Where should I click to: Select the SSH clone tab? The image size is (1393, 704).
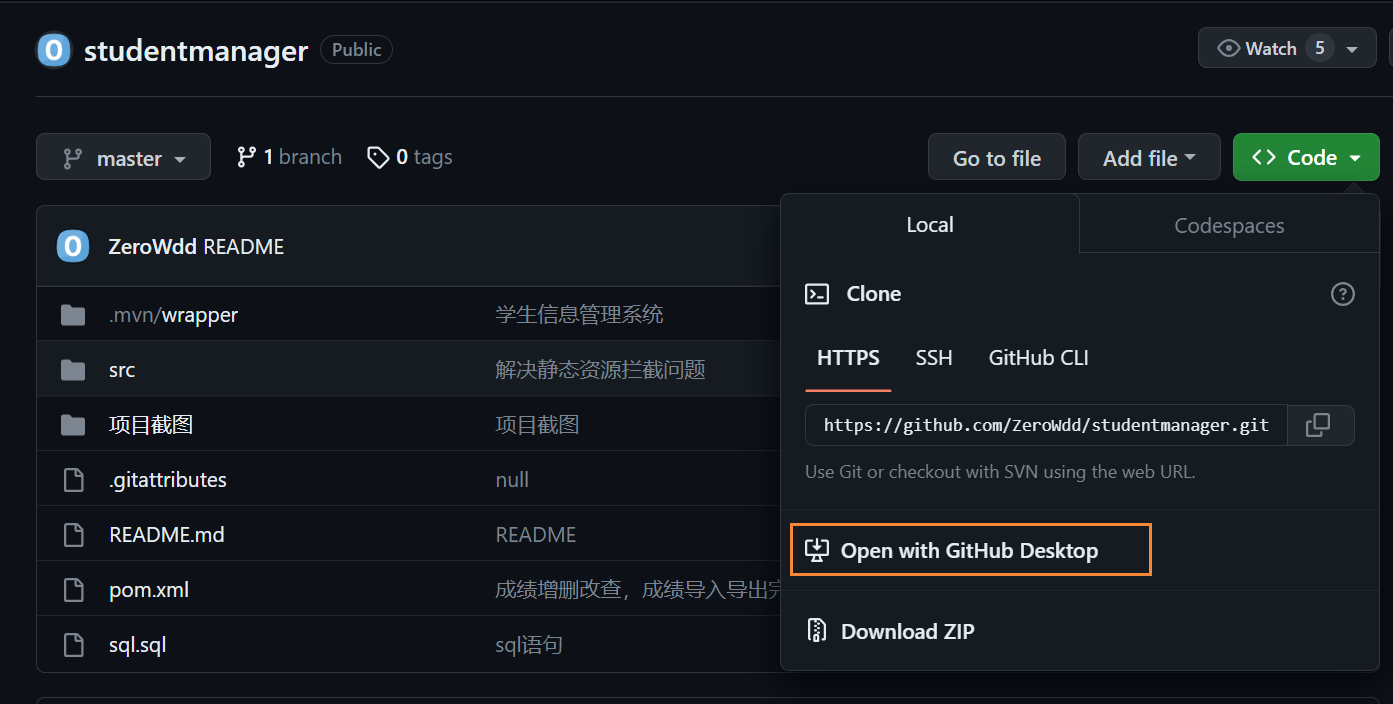point(934,358)
